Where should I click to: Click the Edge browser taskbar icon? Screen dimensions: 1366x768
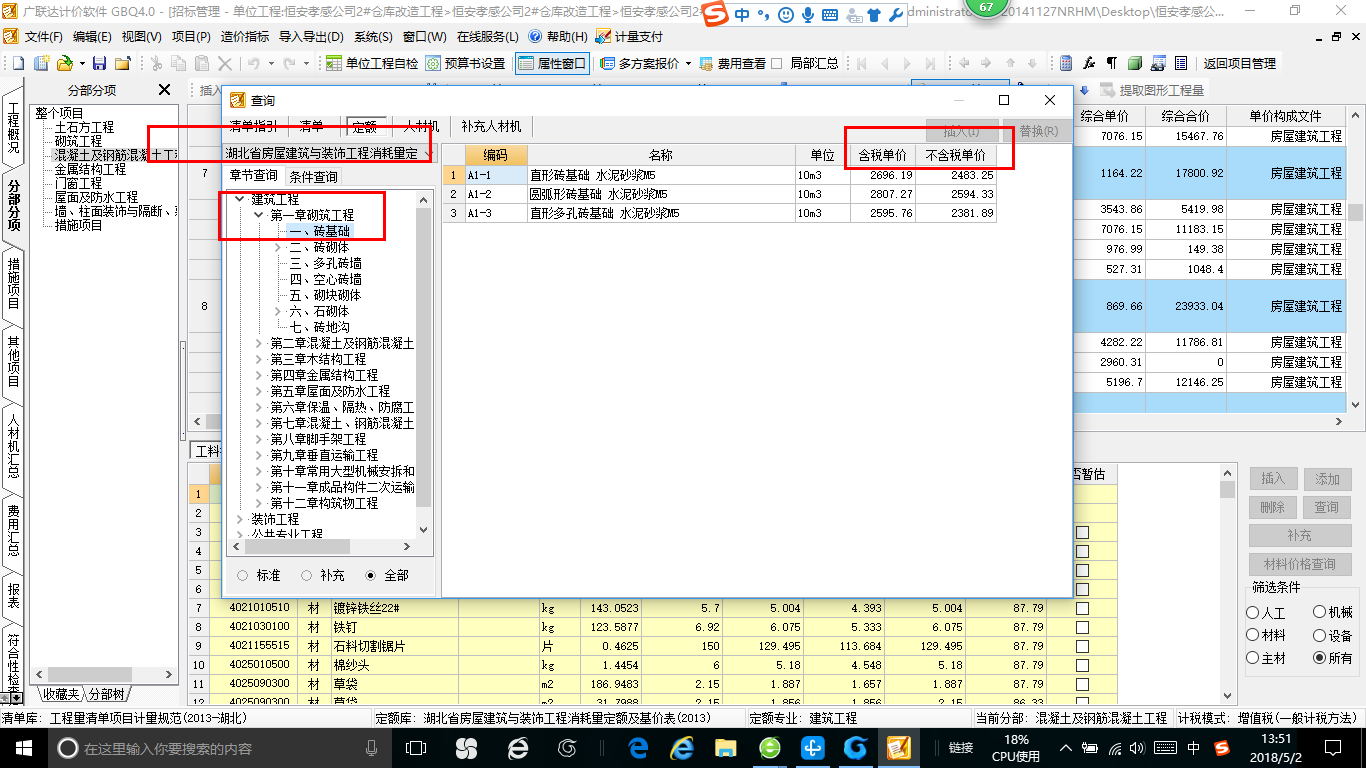[639, 747]
